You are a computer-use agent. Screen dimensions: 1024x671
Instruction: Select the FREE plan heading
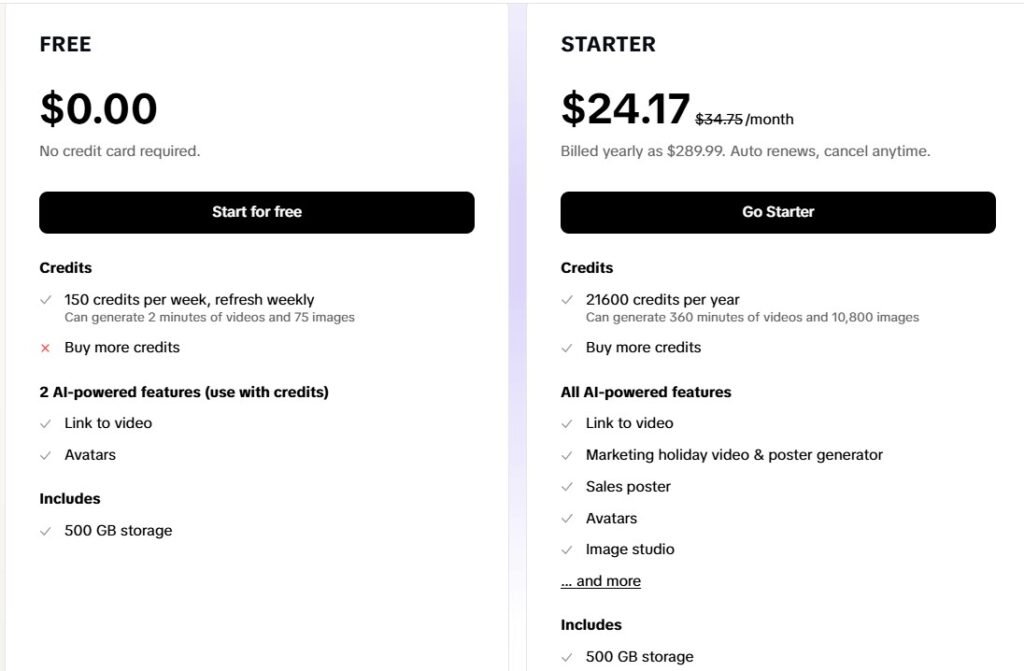point(65,44)
